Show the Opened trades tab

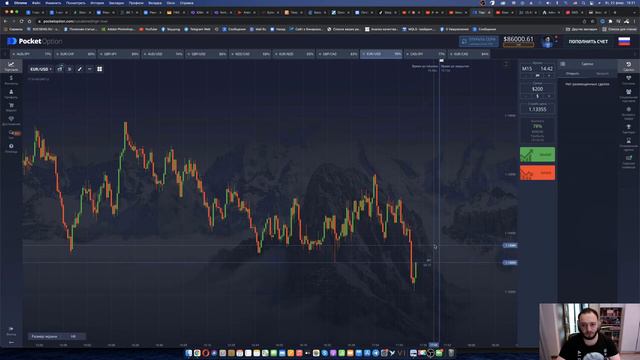[x=572, y=73]
